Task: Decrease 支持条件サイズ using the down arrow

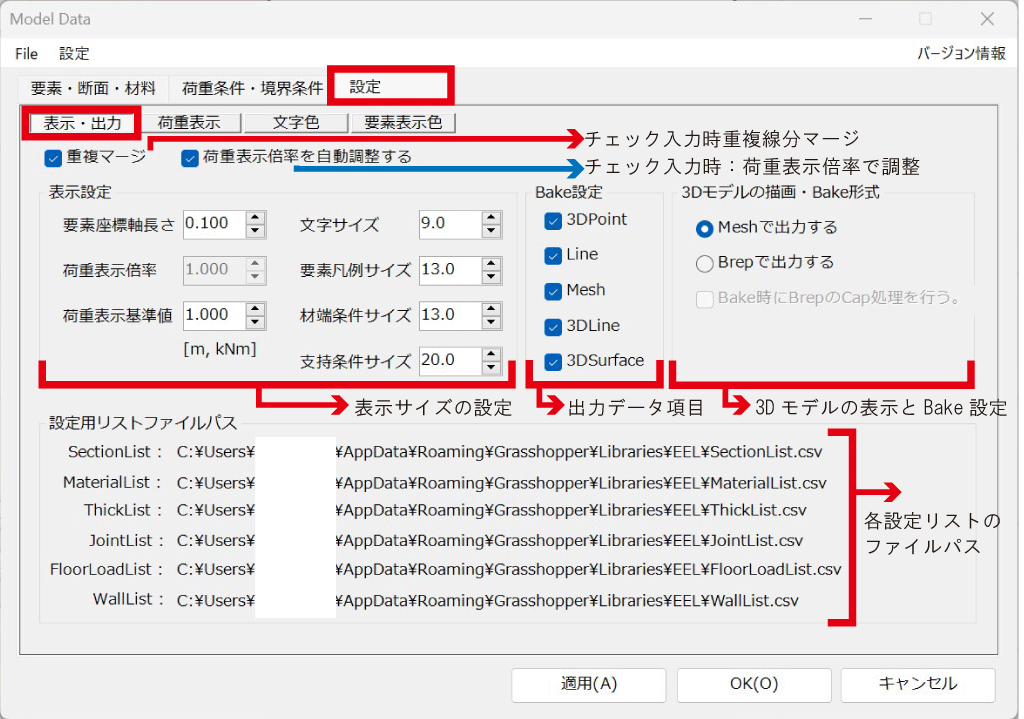Action: point(490,366)
